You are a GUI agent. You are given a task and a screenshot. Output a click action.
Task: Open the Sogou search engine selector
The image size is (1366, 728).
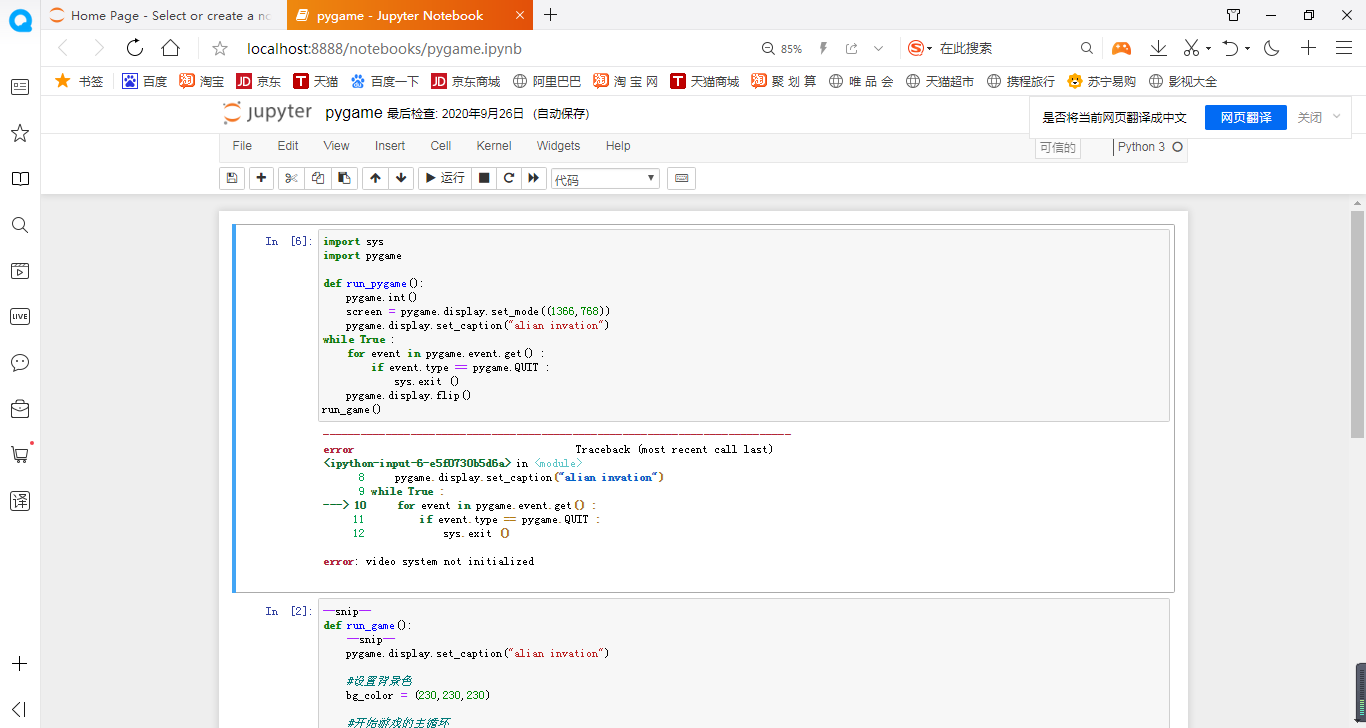click(x=920, y=48)
